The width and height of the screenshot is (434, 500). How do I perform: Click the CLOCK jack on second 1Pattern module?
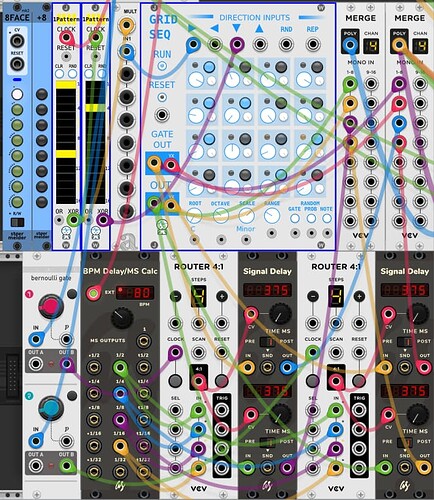96,38
